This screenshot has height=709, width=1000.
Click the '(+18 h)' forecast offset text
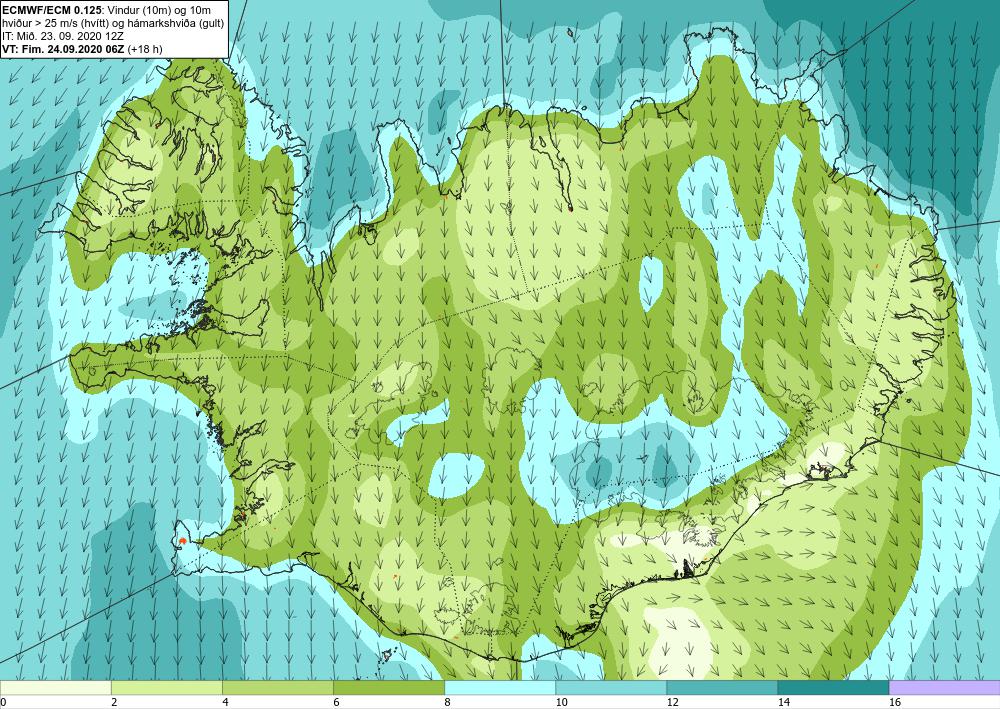tap(145, 49)
